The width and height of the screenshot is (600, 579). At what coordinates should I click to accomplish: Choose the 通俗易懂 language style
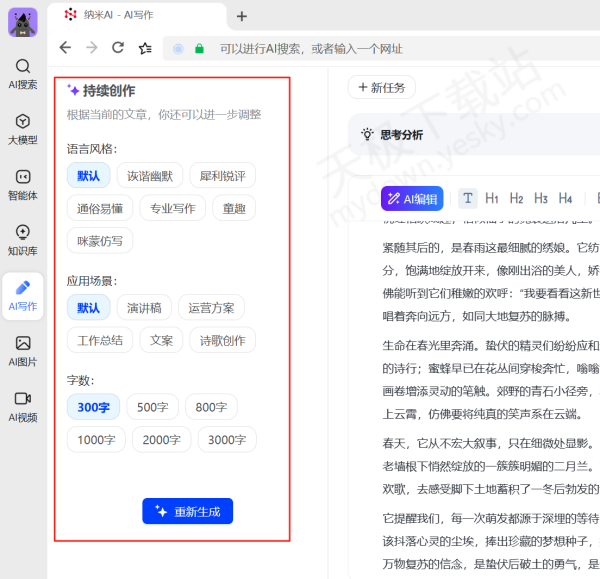[100, 208]
